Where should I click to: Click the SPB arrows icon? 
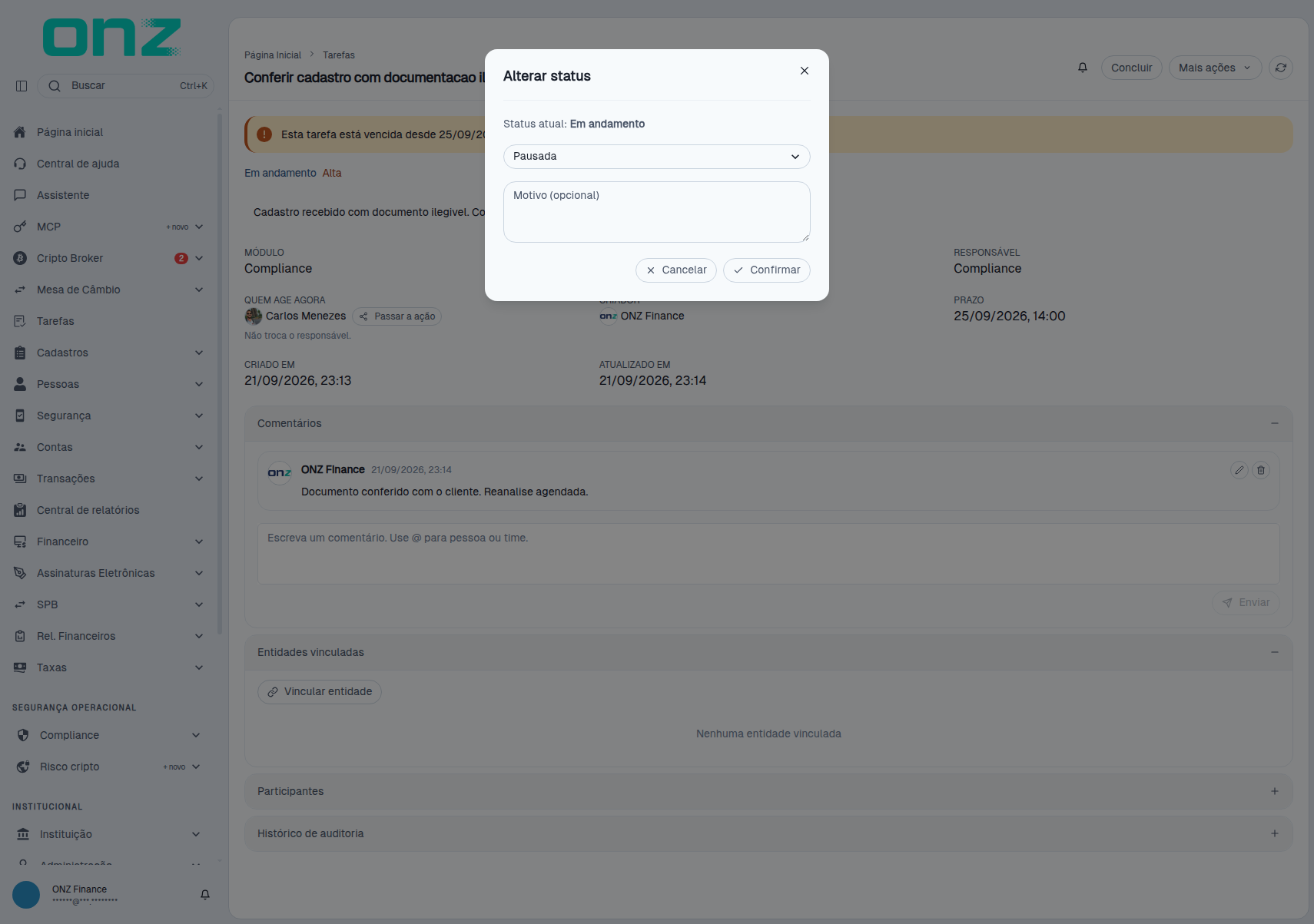[x=20, y=604]
